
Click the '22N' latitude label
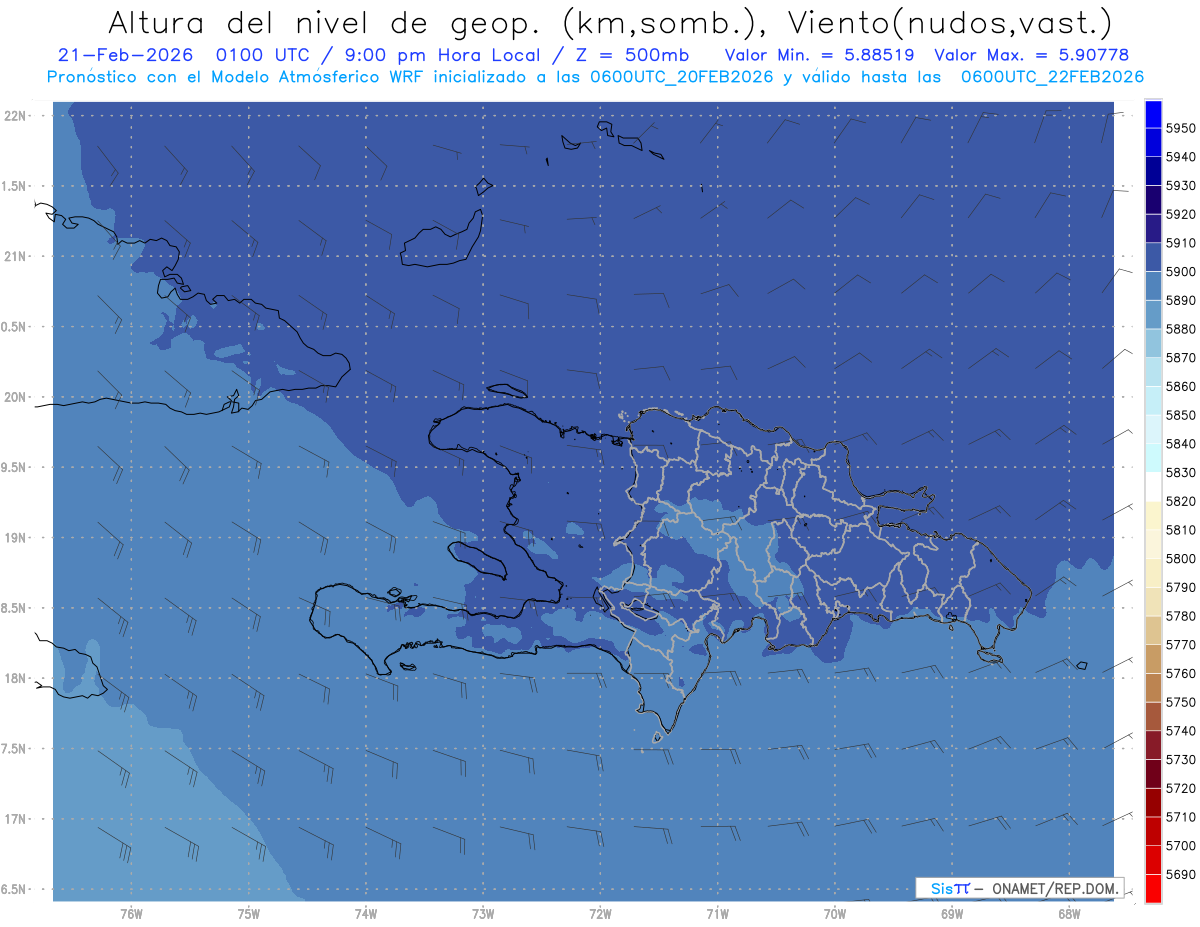14,116
